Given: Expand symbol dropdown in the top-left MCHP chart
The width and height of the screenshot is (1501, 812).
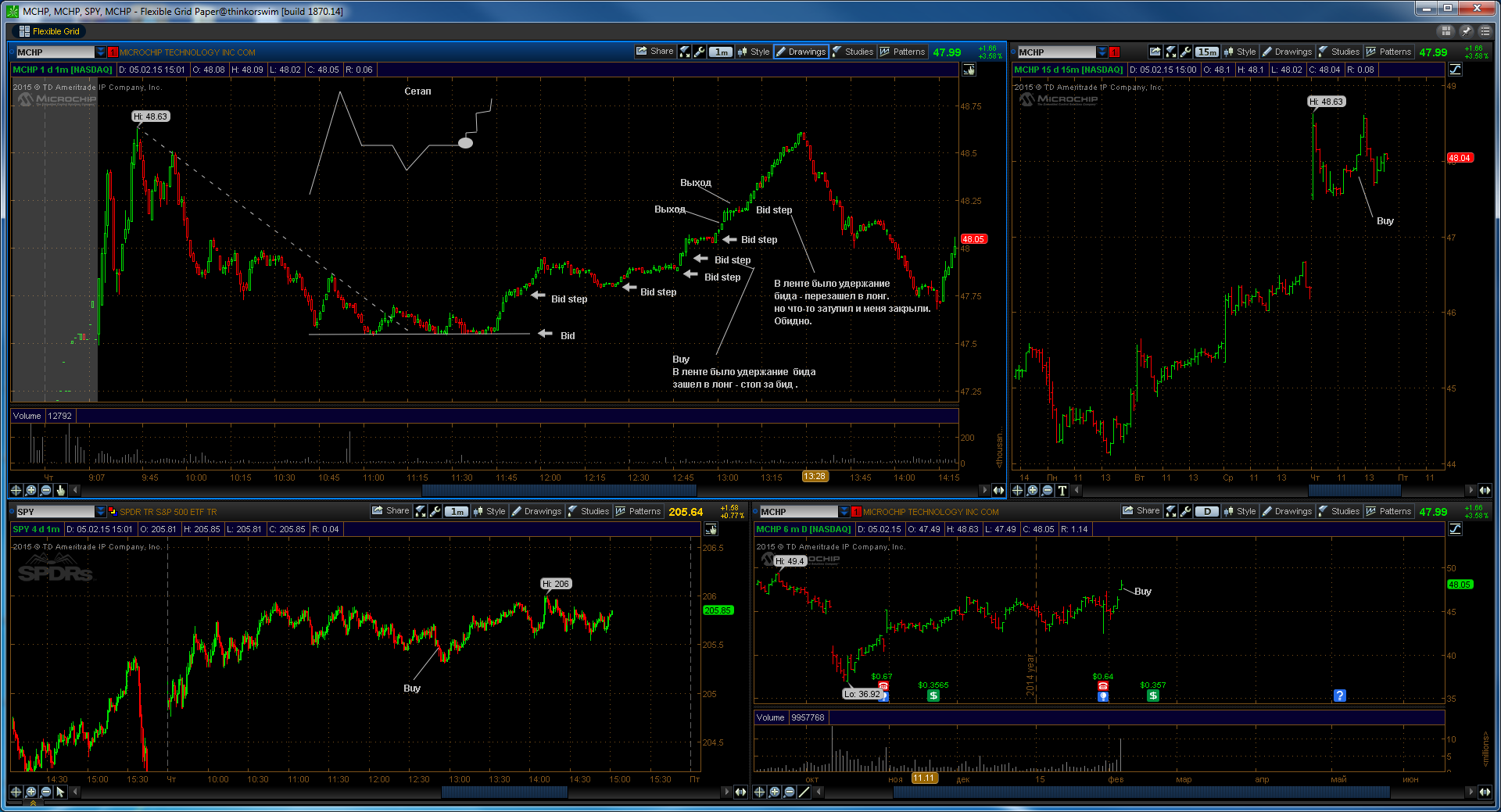Looking at the screenshot, I should click(x=100, y=52).
